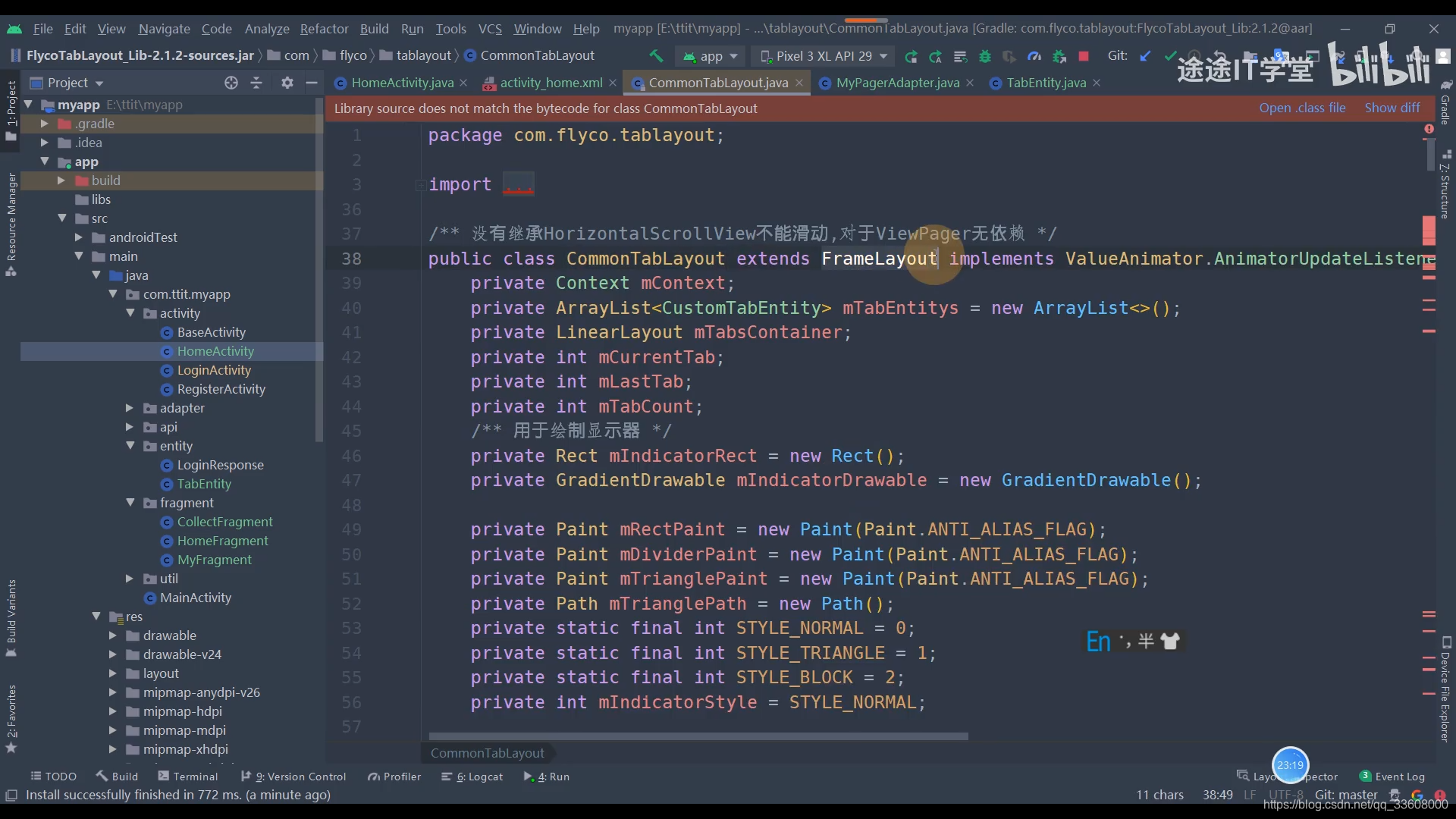Open the Terminal tool window

pyautogui.click(x=187, y=777)
